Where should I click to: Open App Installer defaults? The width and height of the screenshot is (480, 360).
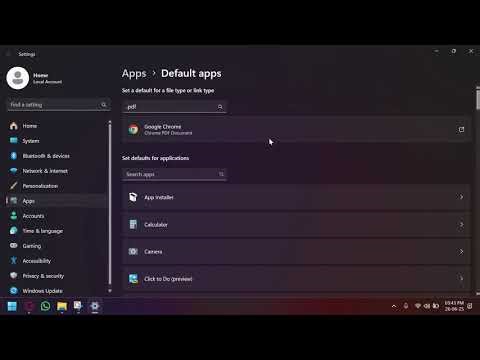click(296, 197)
